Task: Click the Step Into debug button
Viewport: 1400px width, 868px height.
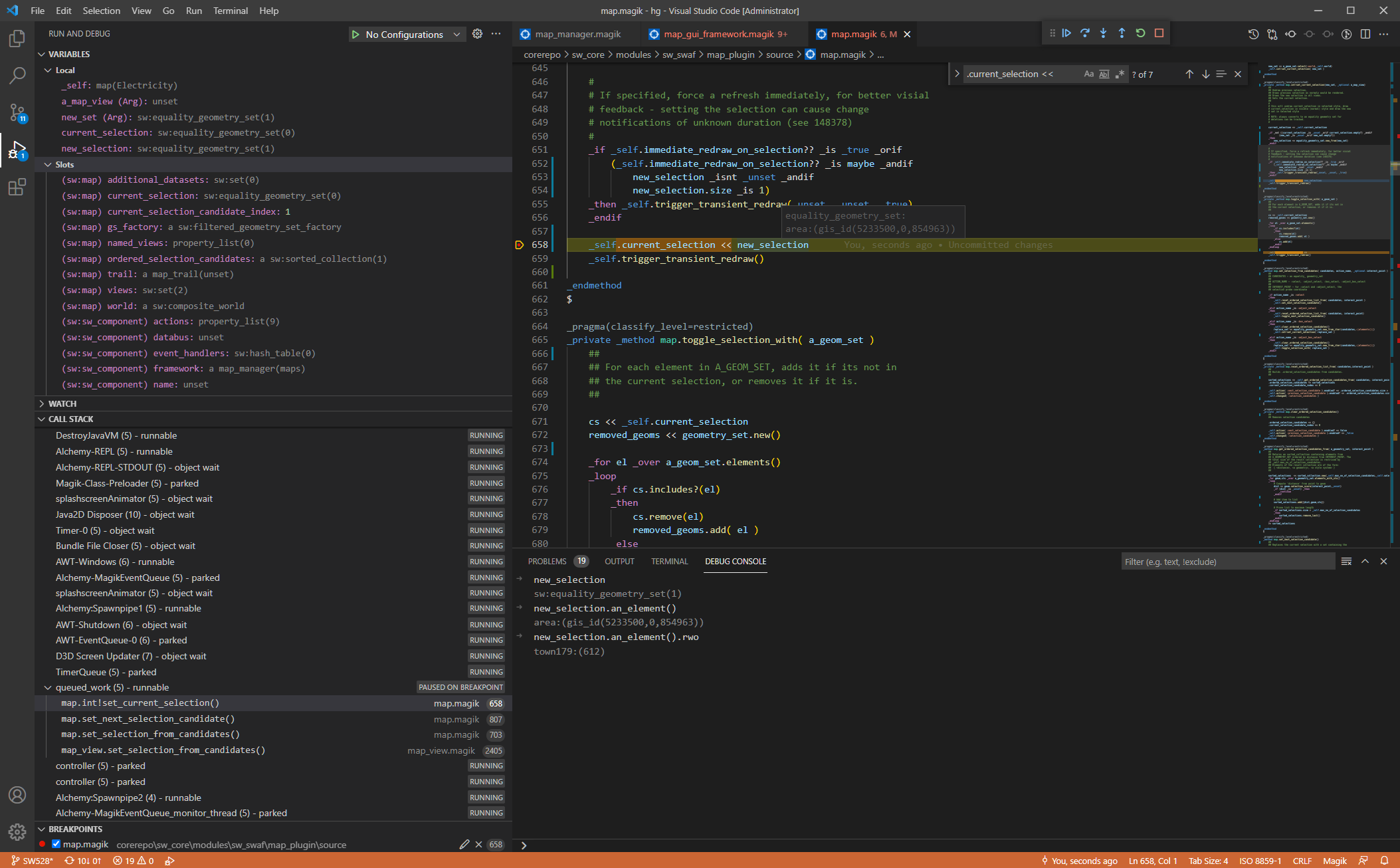Action: point(1104,33)
